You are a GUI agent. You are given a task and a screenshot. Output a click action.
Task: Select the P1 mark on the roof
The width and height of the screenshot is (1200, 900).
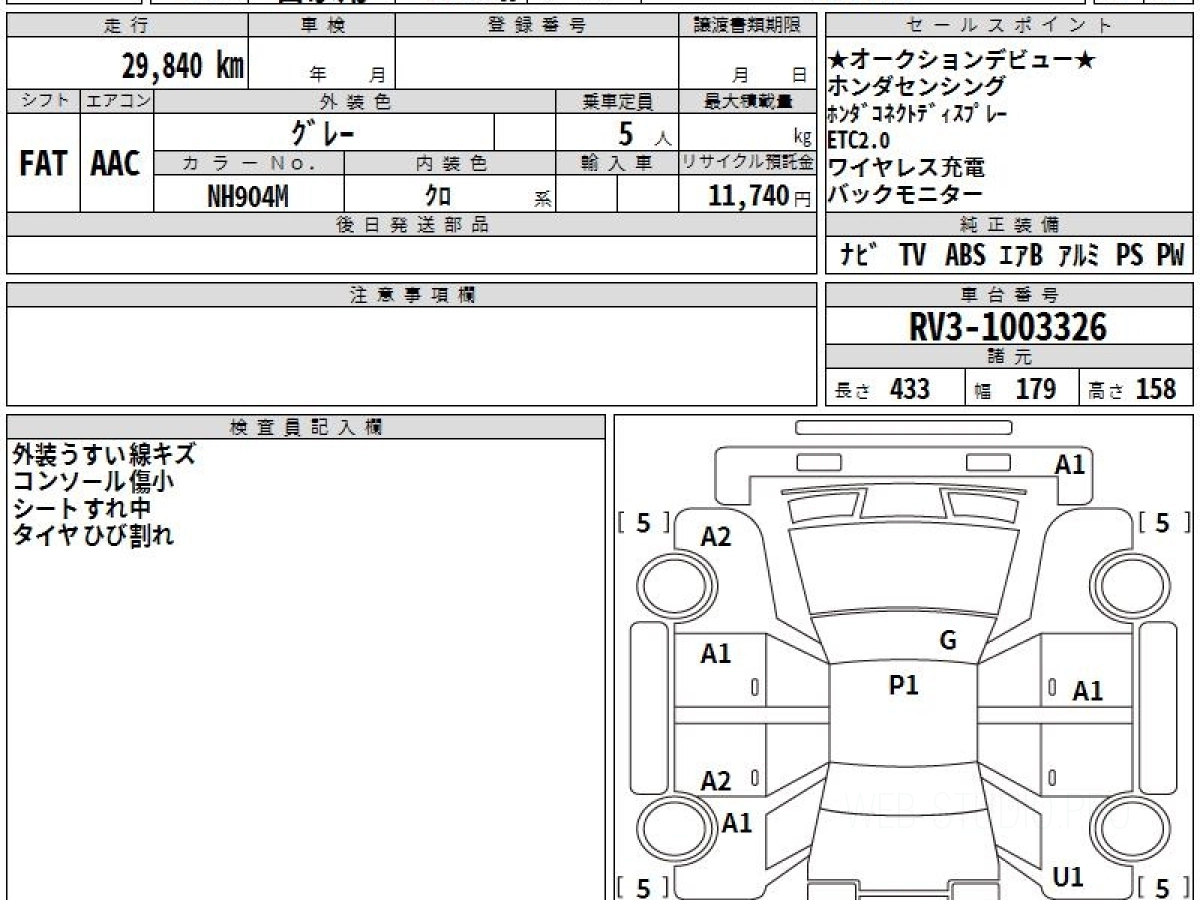click(903, 685)
